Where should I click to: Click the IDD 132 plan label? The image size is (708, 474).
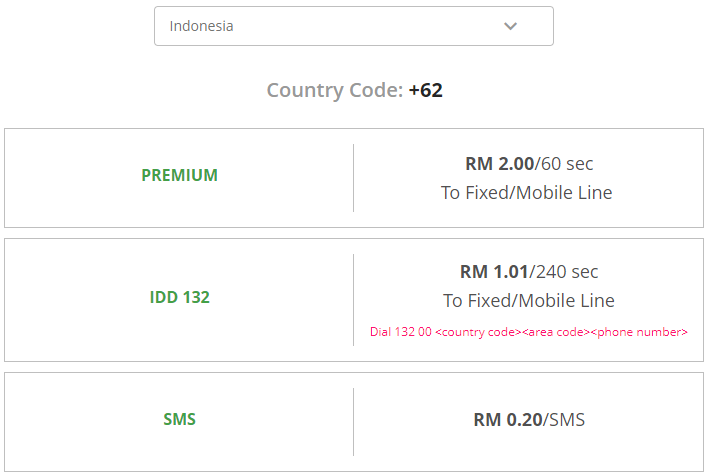tap(179, 297)
